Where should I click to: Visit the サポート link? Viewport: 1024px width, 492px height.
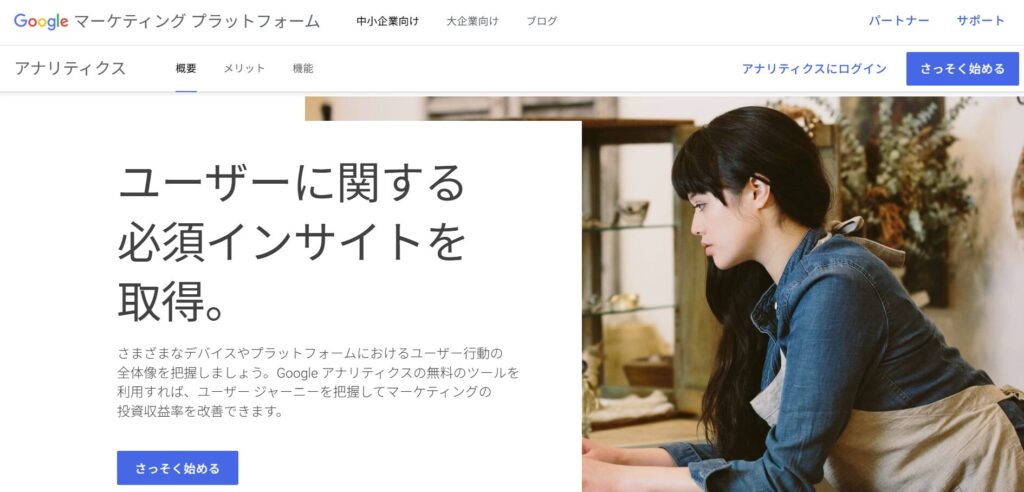980,21
